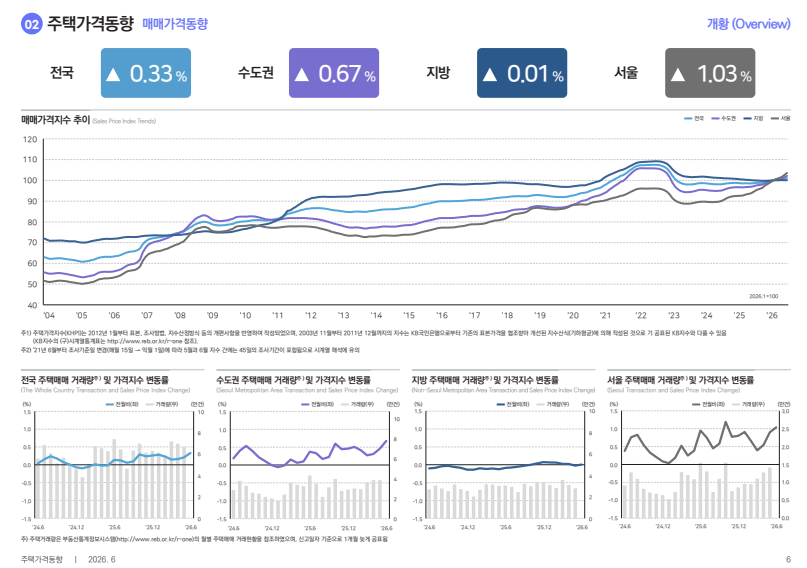Click the '20 x-axis label of the main chart

click(572, 315)
